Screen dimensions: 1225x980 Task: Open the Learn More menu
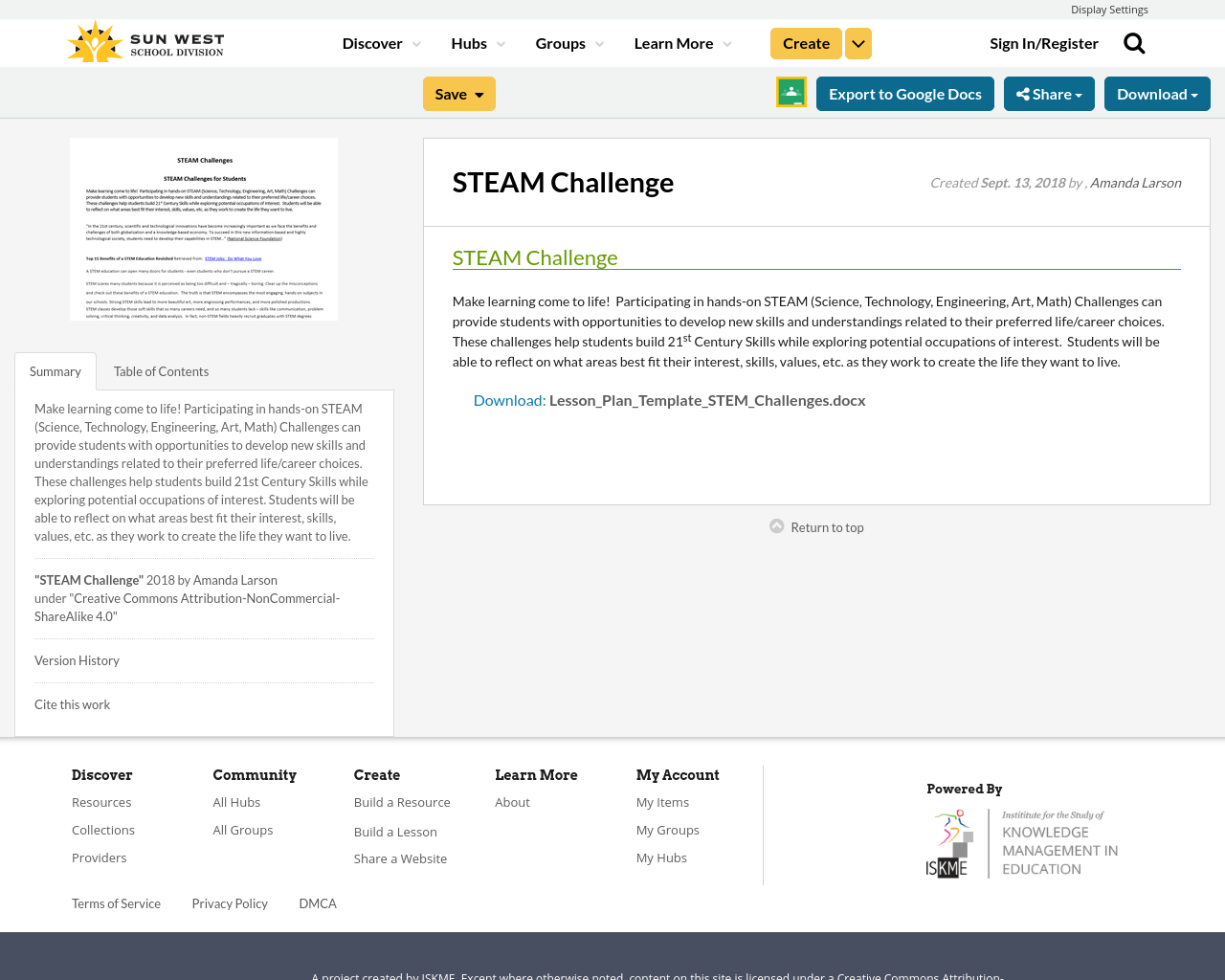(x=674, y=41)
